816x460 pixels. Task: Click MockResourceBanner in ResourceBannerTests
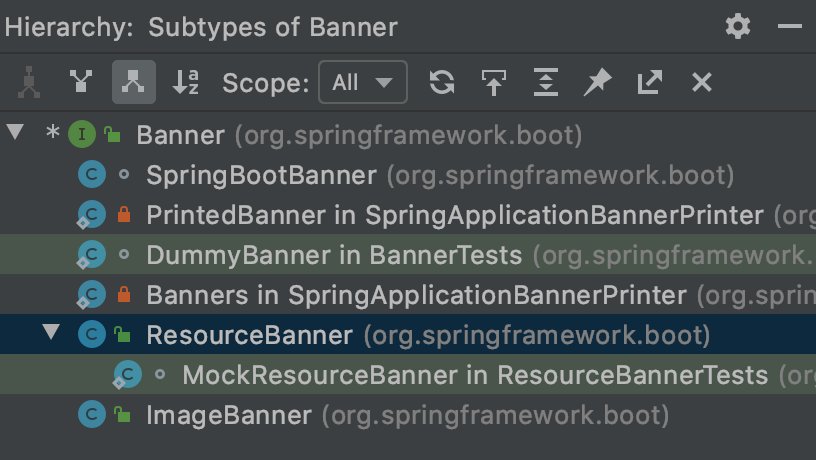tap(474, 375)
